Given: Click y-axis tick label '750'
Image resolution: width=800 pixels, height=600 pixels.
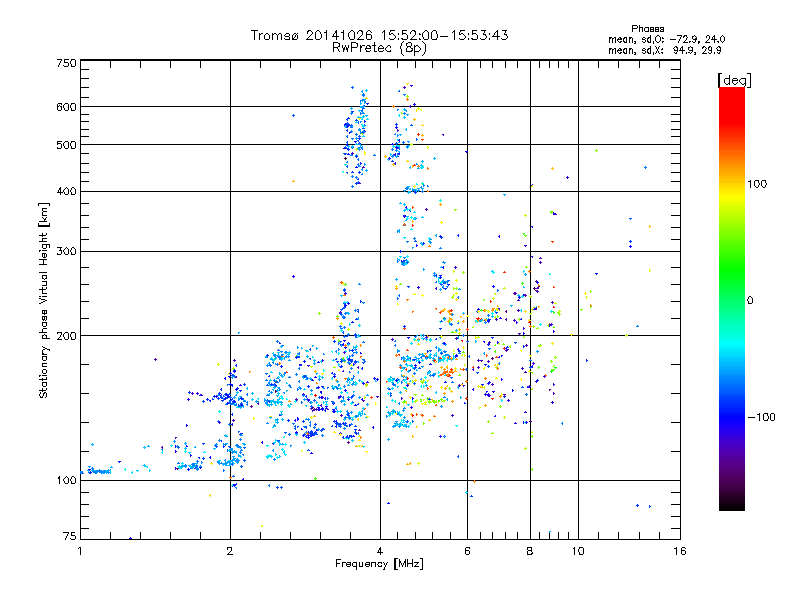Looking at the screenshot, I should 66,63.
